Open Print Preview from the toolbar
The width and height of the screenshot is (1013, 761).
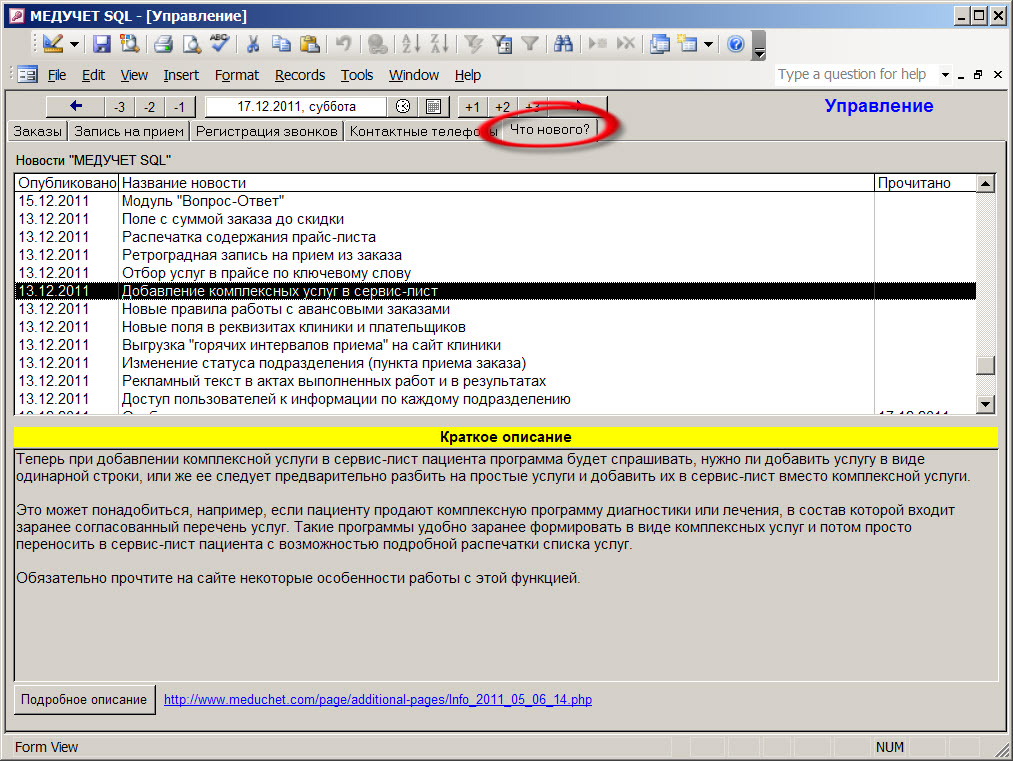tap(192, 44)
